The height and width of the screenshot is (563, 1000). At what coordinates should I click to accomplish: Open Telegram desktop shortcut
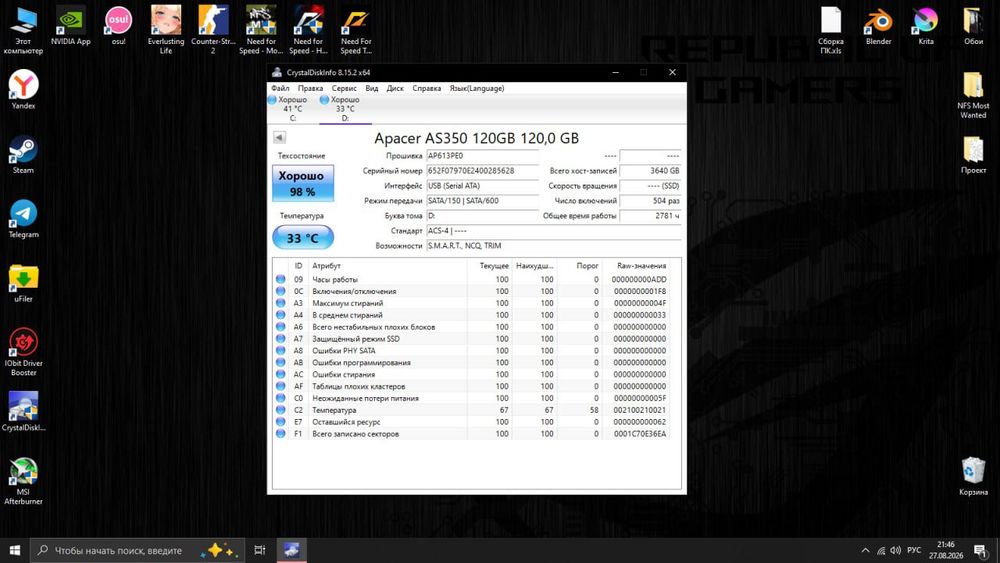click(24, 219)
